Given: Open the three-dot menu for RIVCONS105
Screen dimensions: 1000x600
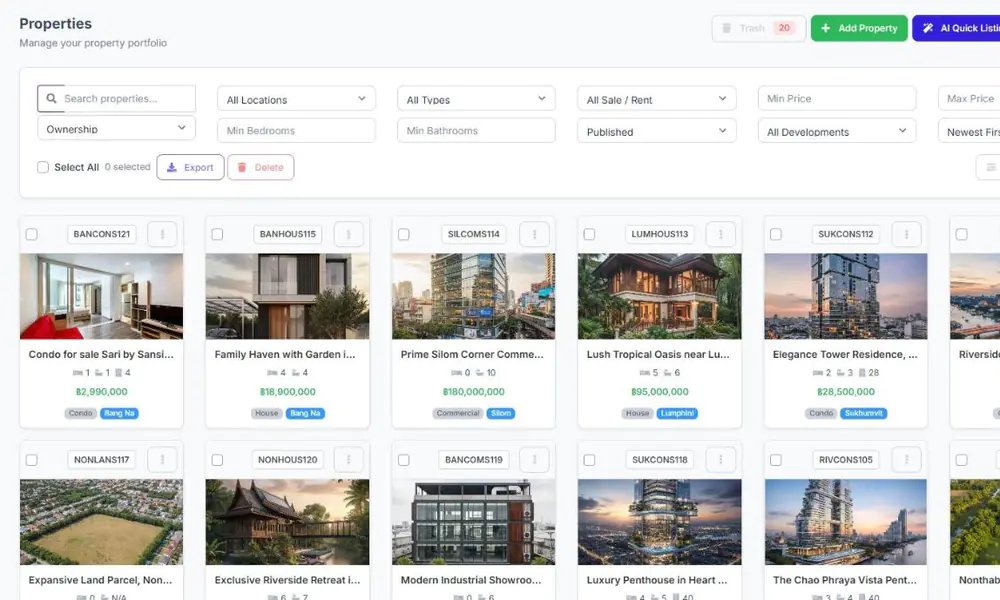Looking at the screenshot, I should tap(906, 459).
